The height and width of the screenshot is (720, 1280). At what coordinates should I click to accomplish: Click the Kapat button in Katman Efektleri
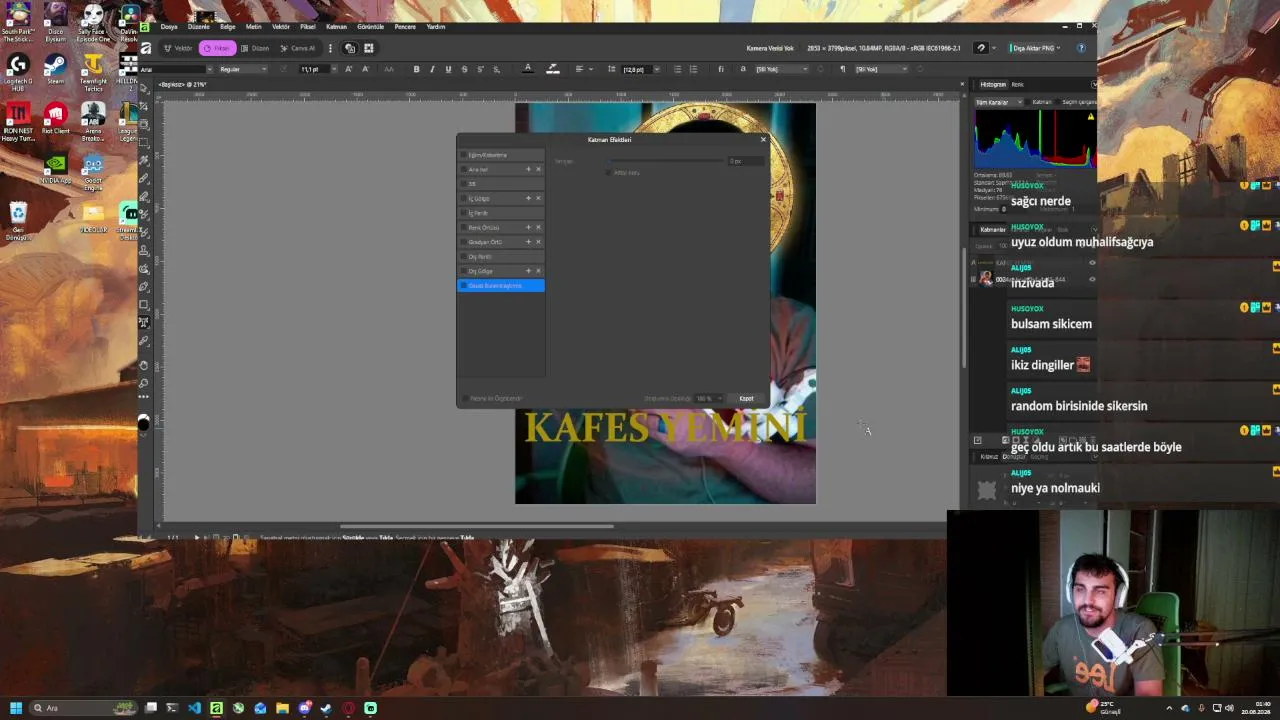click(746, 398)
